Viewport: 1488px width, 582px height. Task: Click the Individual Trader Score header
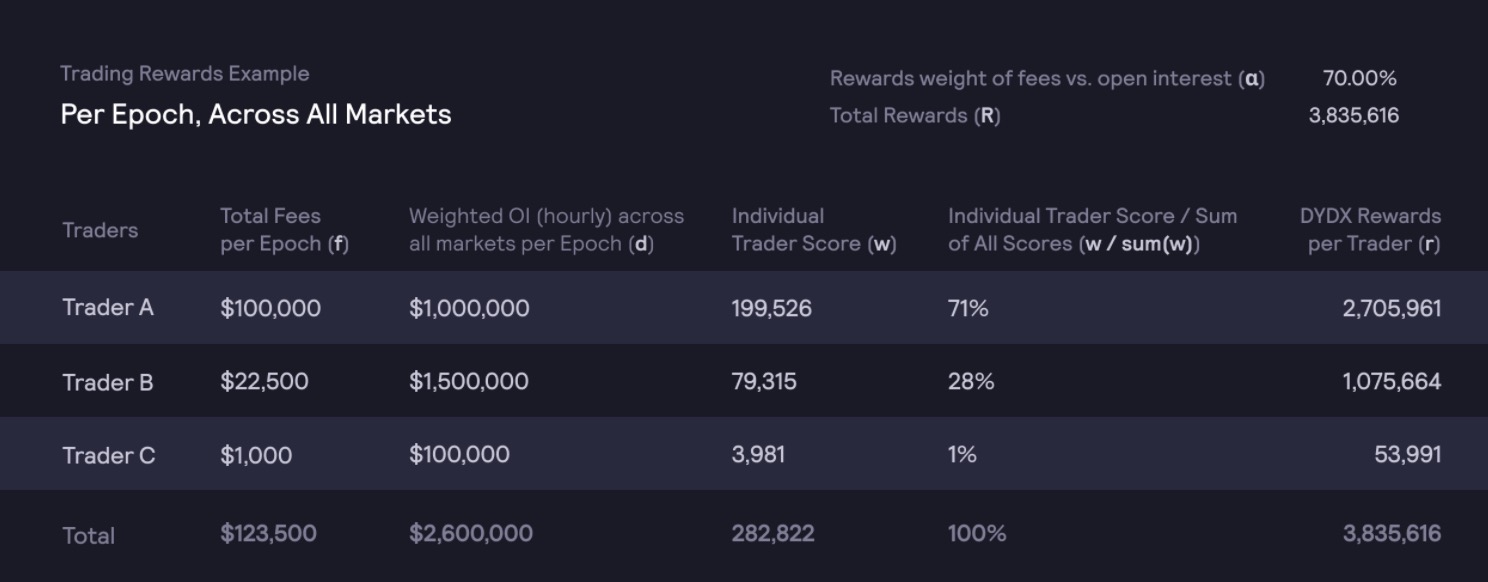click(x=814, y=230)
